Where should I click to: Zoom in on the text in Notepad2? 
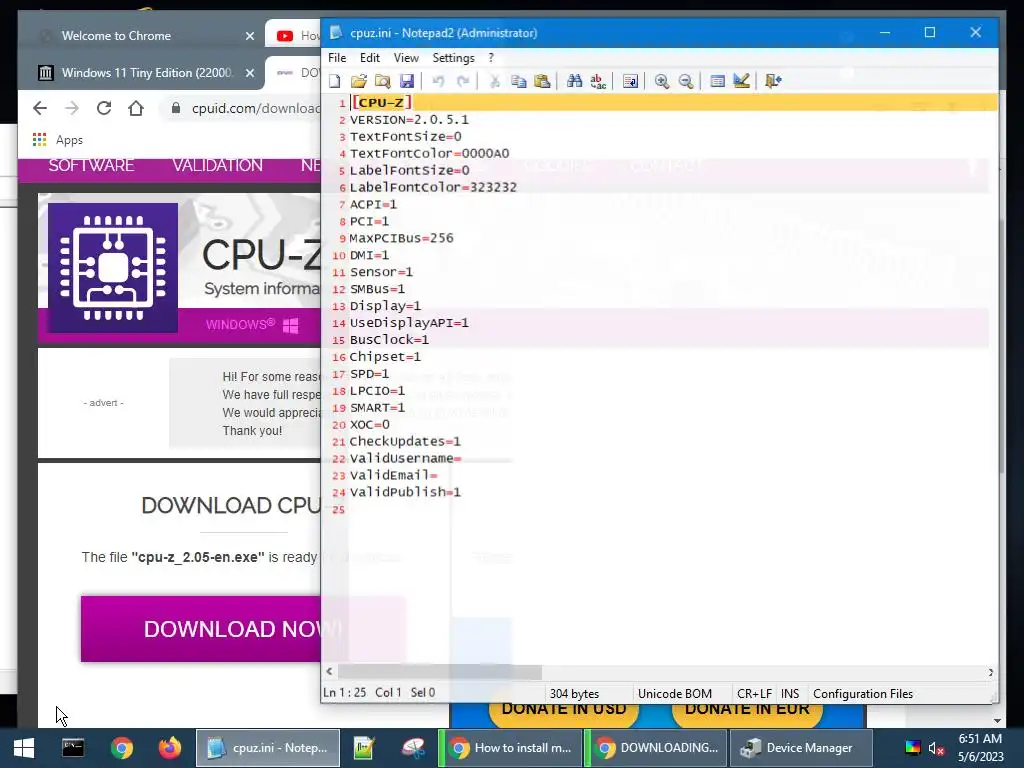click(662, 81)
